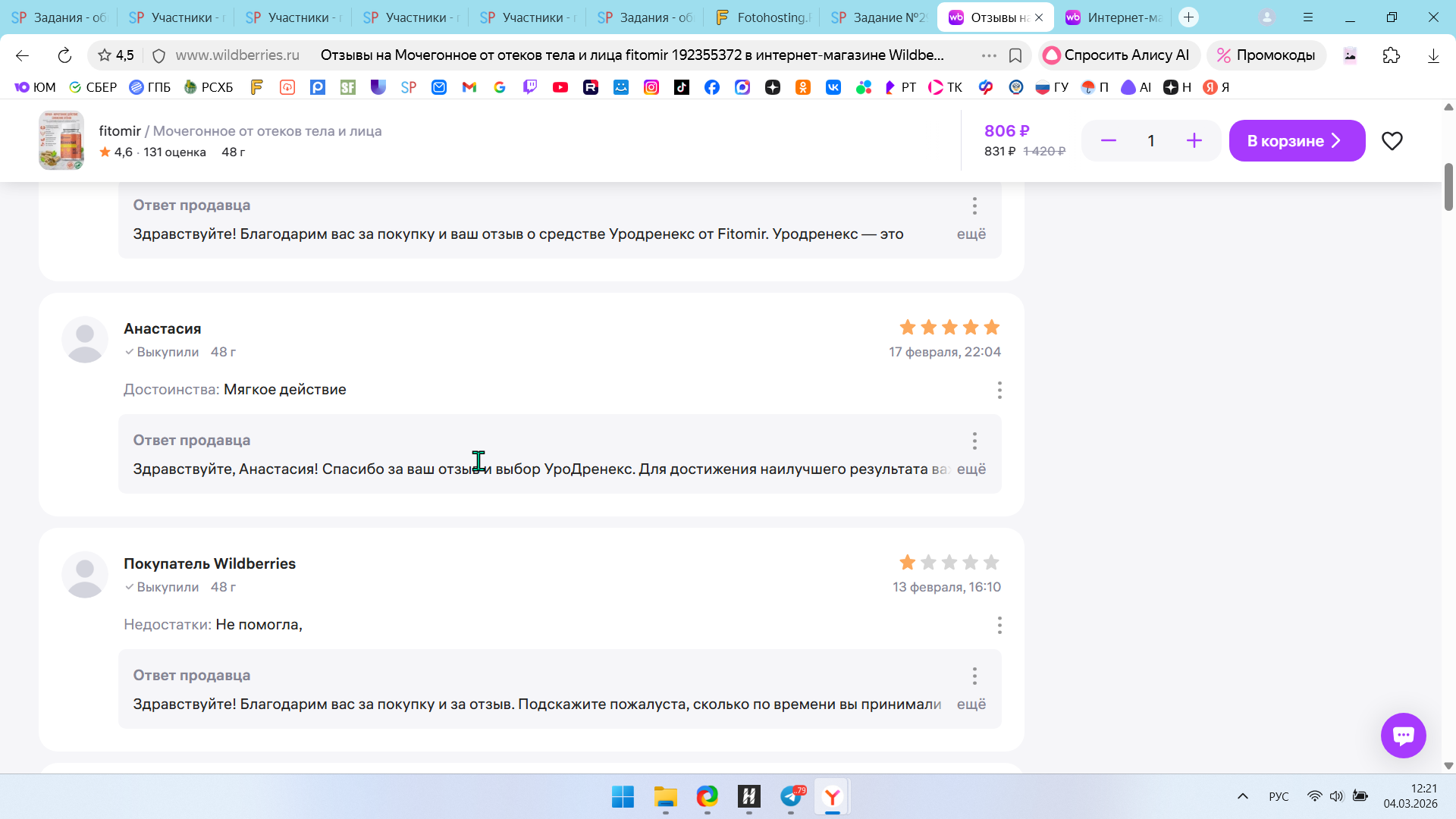1456x819 pixels.
Task: Click the product thumbnail image in header
Action: (61, 141)
